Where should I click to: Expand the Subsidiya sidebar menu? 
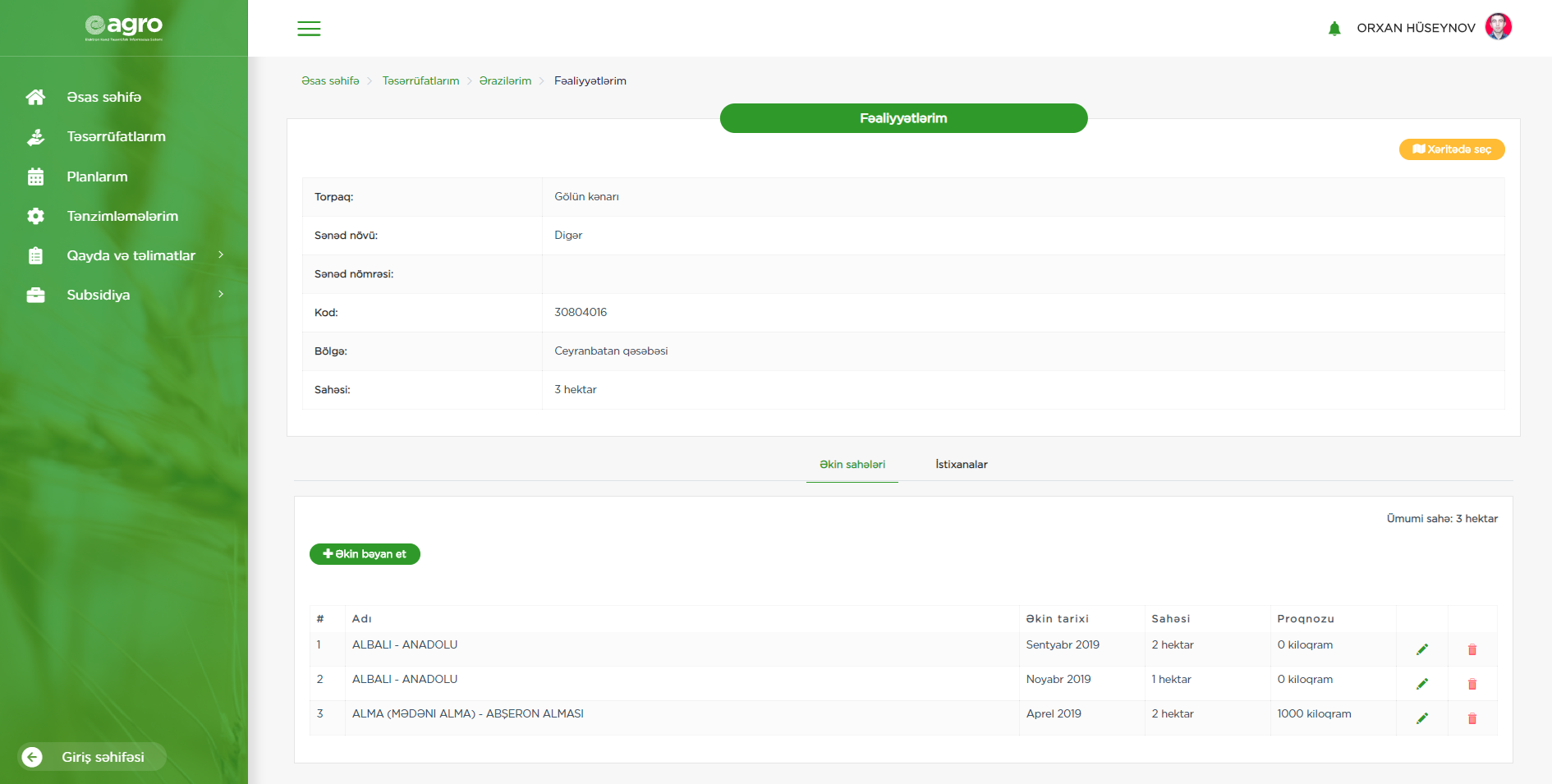click(220, 295)
